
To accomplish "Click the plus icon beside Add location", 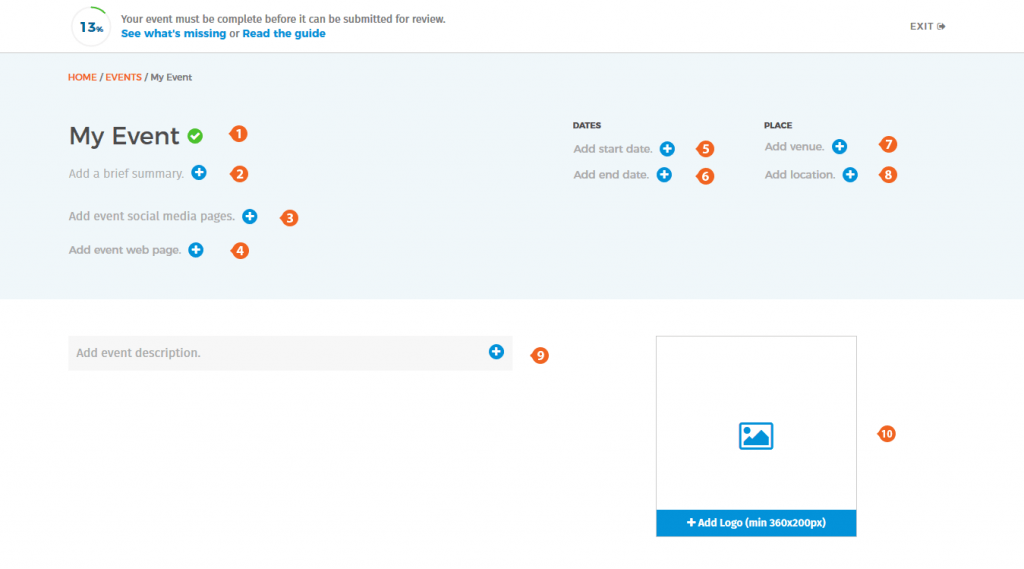I will tap(850, 174).
